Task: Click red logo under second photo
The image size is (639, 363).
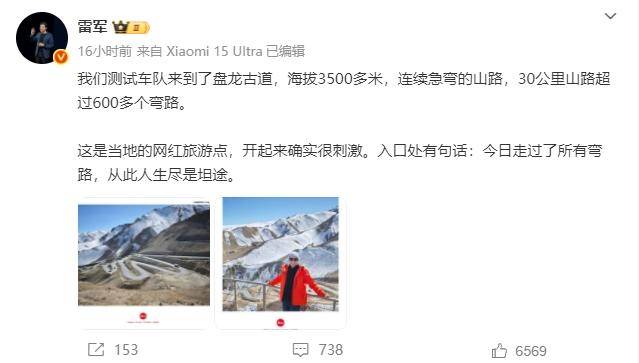Action: coord(280,323)
